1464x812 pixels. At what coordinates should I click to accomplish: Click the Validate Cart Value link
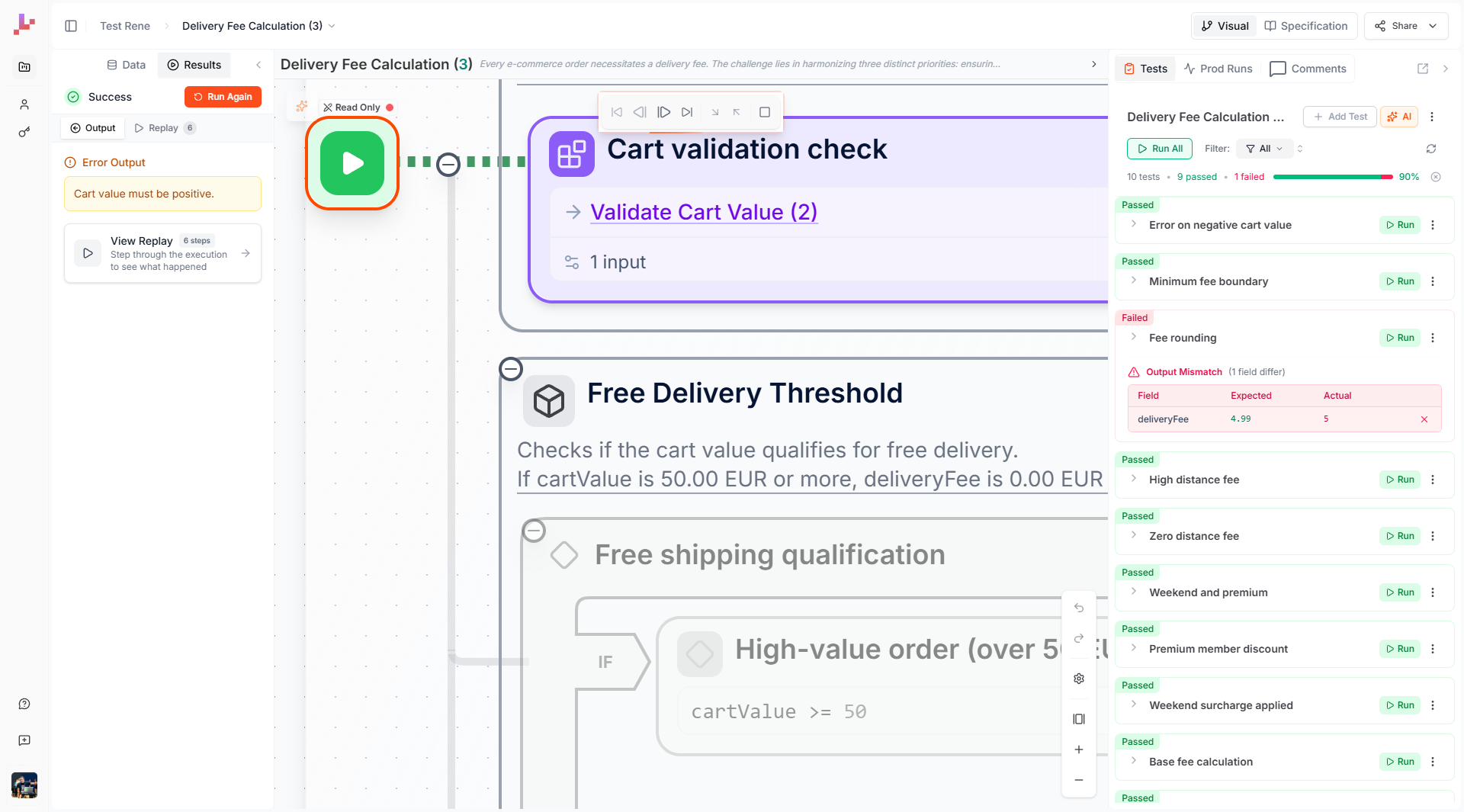point(702,212)
